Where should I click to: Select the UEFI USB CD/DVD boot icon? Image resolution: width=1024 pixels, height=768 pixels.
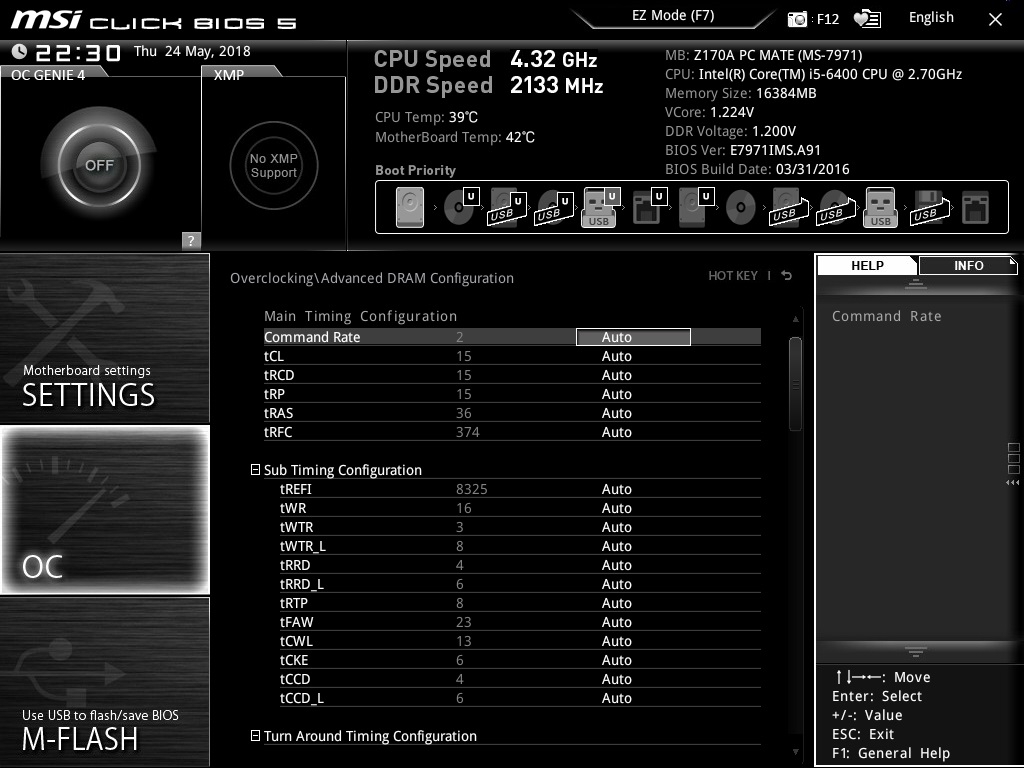(554, 208)
